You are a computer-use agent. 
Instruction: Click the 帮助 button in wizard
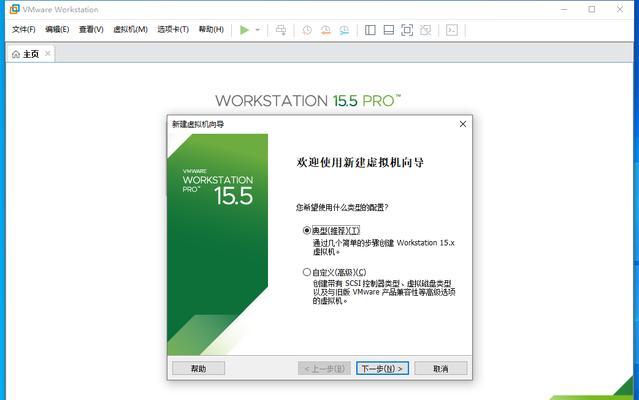[198, 368]
